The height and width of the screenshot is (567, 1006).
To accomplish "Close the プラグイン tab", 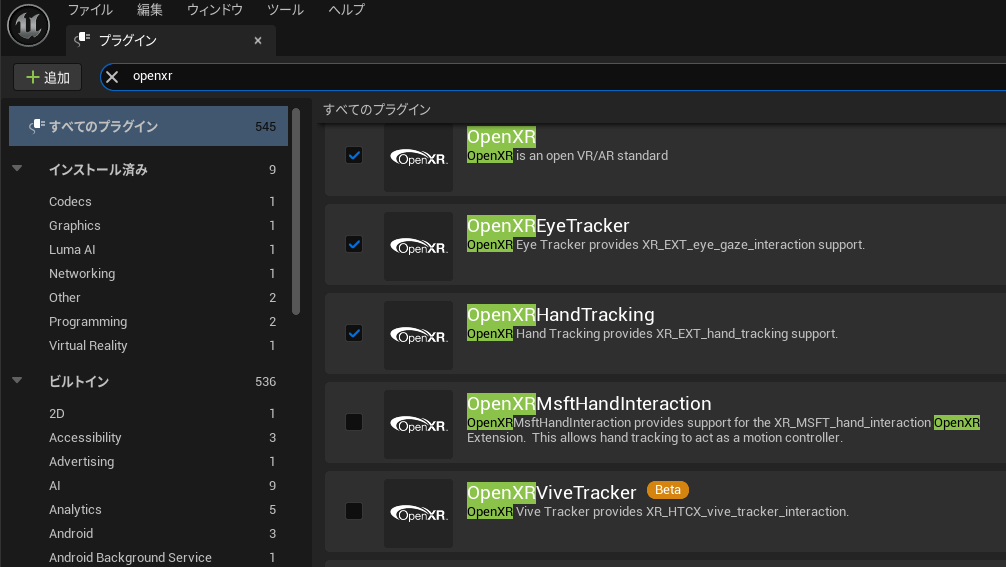I will tap(258, 40).
